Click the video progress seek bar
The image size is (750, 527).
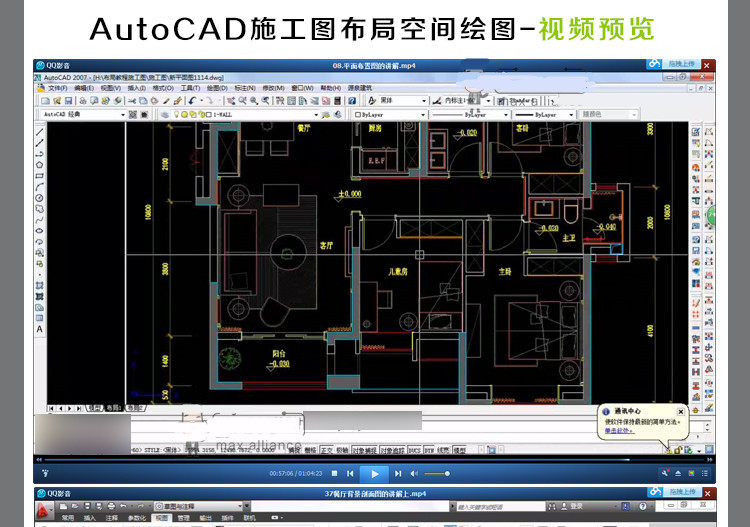coord(374,460)
